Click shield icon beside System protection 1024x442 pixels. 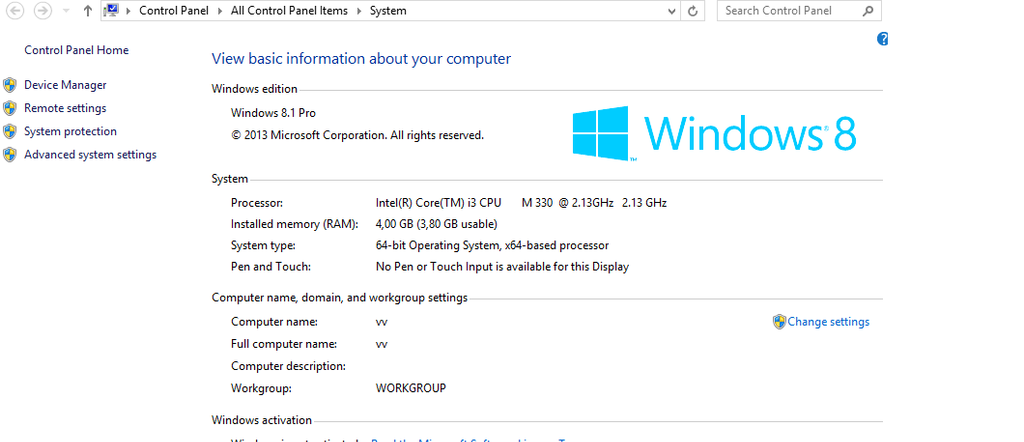tap(10, 132)
